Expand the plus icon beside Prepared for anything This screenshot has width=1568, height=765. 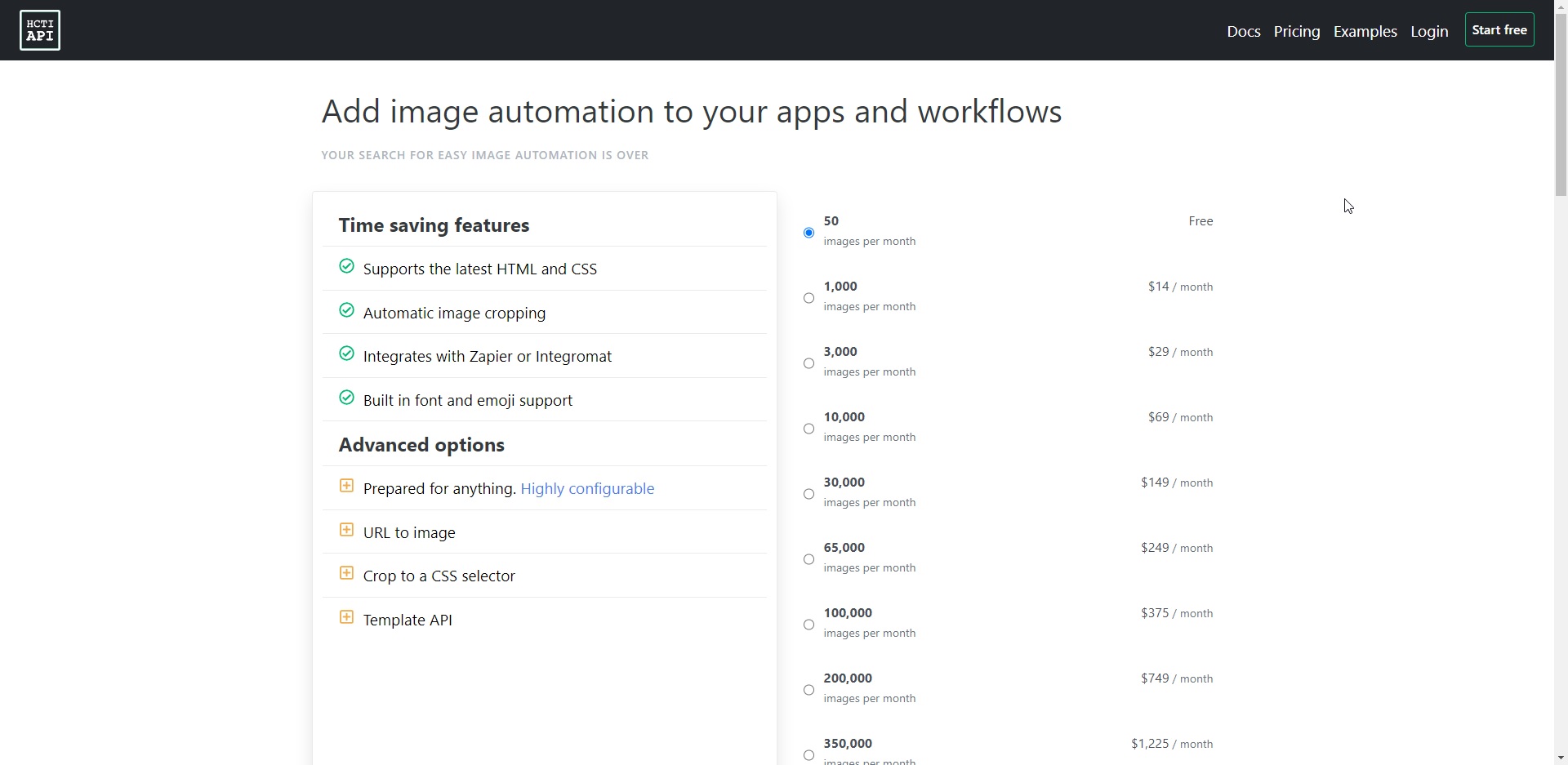coord(346,486)
